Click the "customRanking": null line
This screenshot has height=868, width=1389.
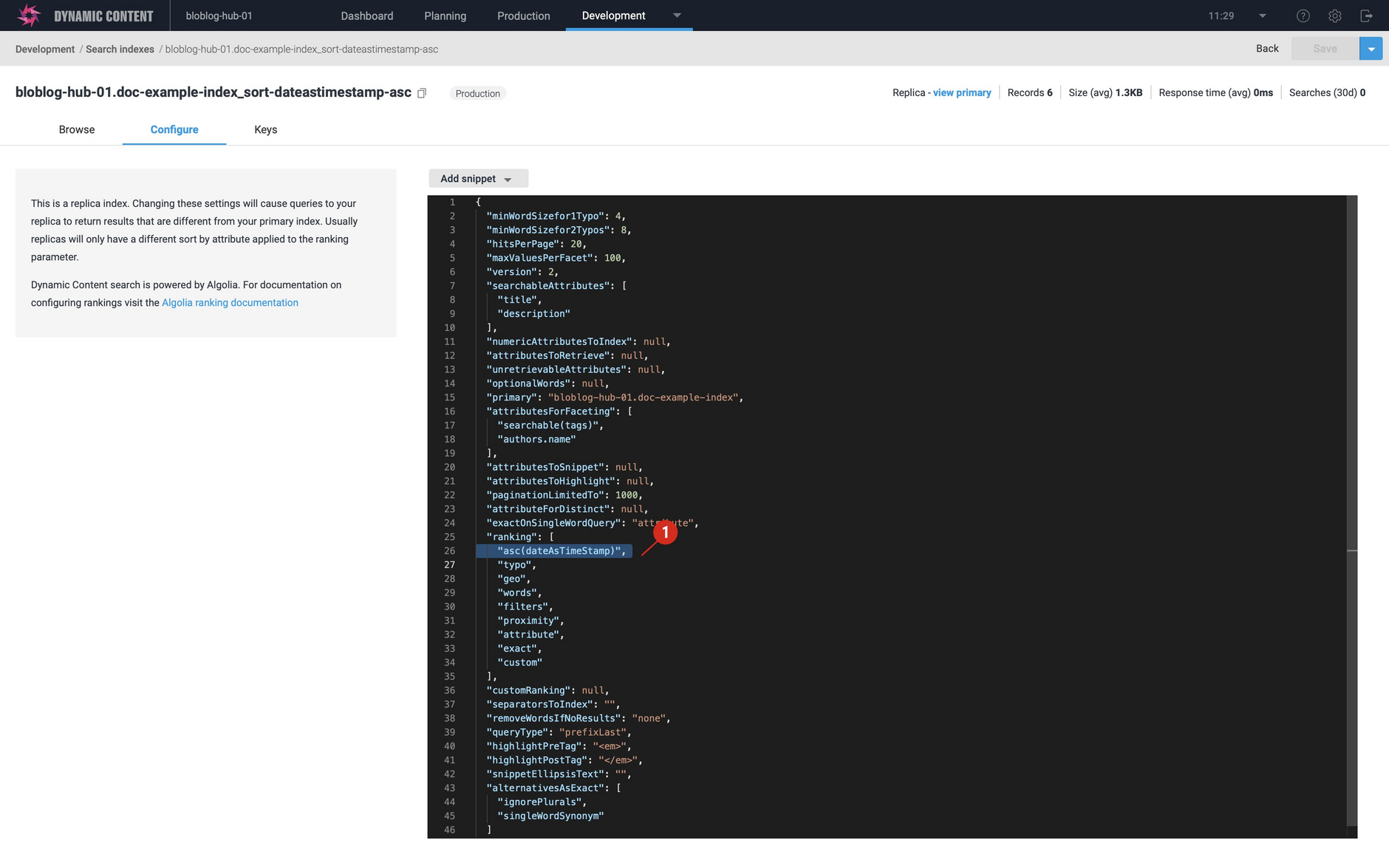pyautogui.click(x=547, y=691)
